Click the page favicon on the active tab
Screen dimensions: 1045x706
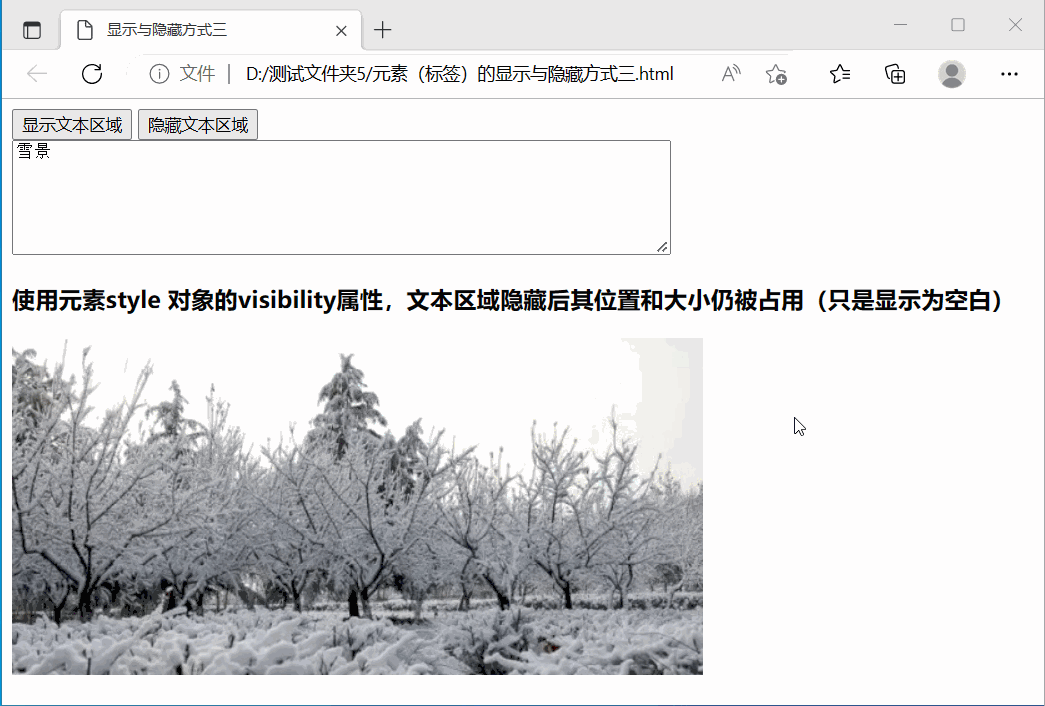pyautogui.click(x=84, y=30)
